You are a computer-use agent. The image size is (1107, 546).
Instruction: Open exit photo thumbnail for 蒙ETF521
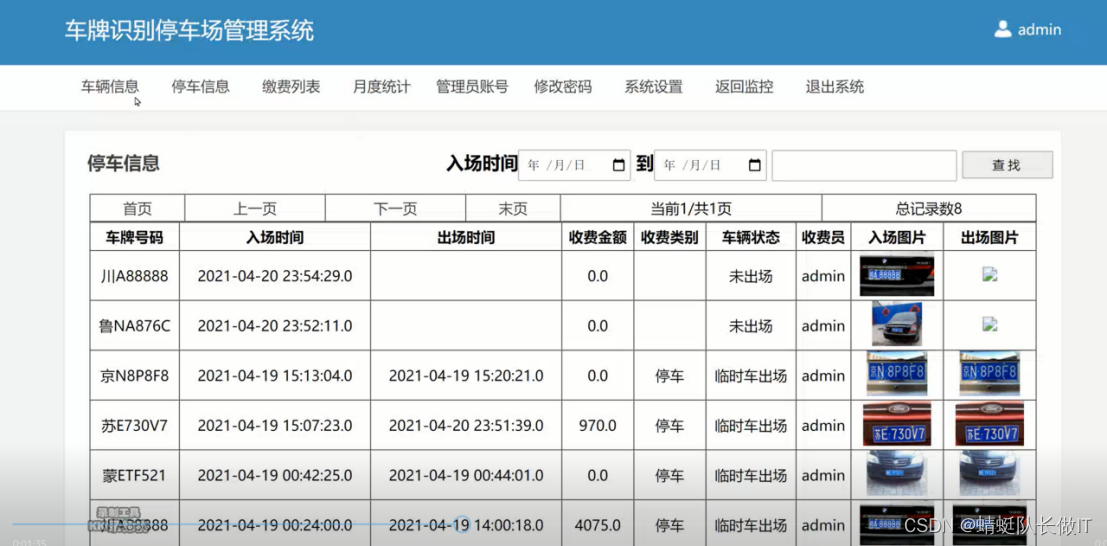(989, 473)
